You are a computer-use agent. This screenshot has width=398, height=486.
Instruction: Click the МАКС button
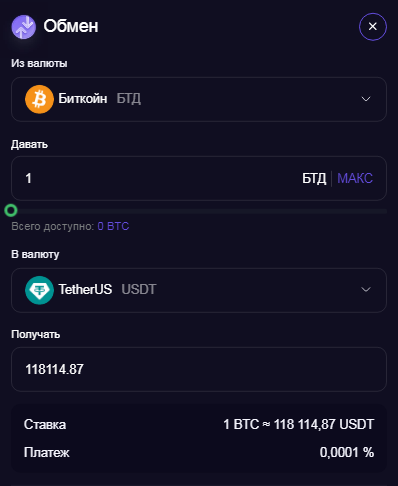(x=355, y=178)
